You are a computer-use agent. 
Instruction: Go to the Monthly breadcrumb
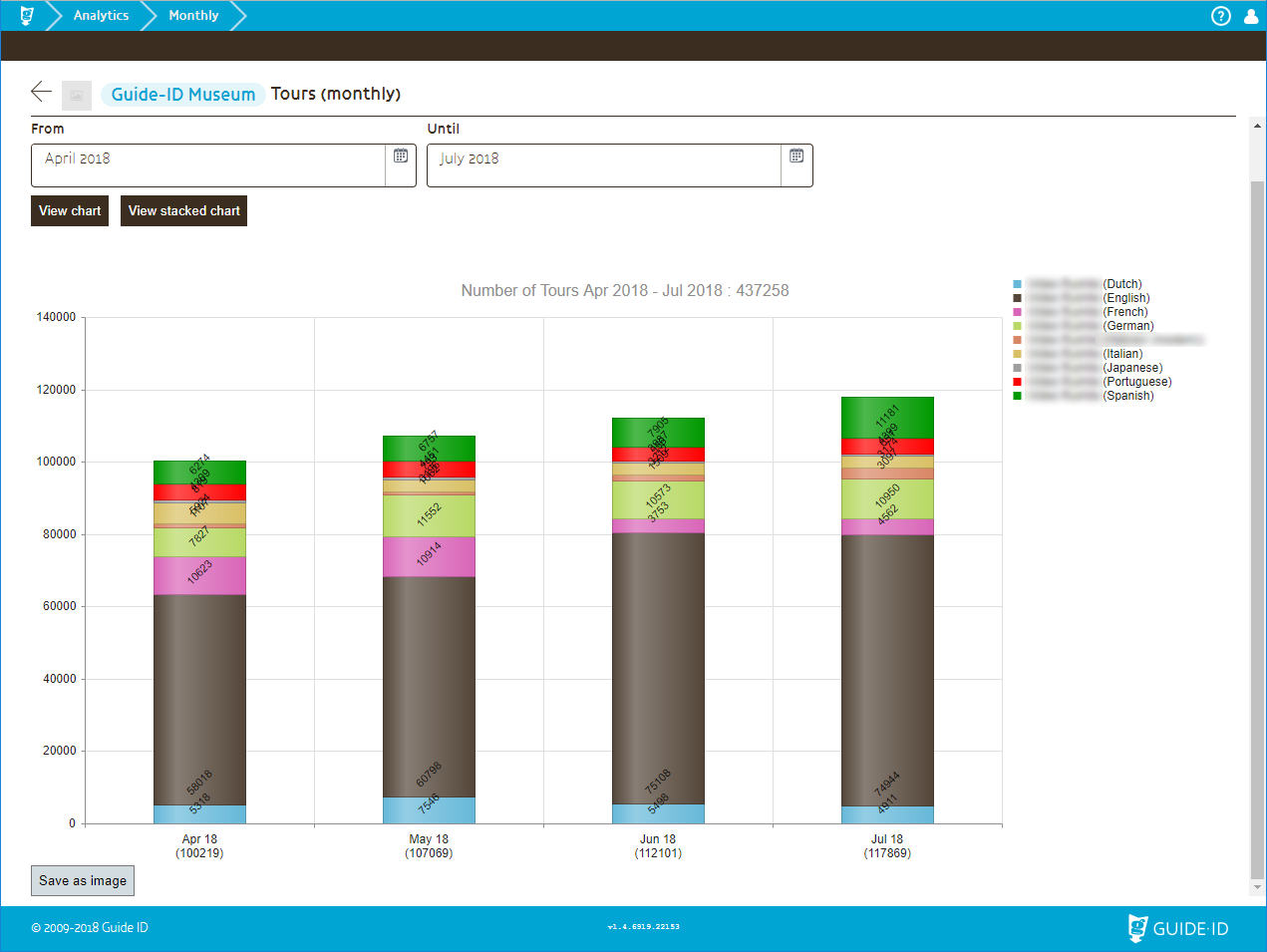(x=193, y=15)
